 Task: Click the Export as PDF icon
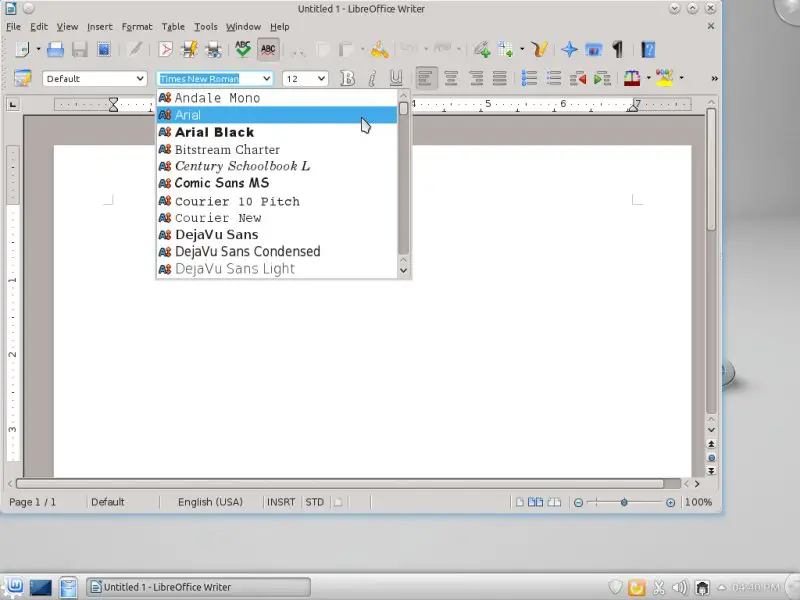coord(166,49)
